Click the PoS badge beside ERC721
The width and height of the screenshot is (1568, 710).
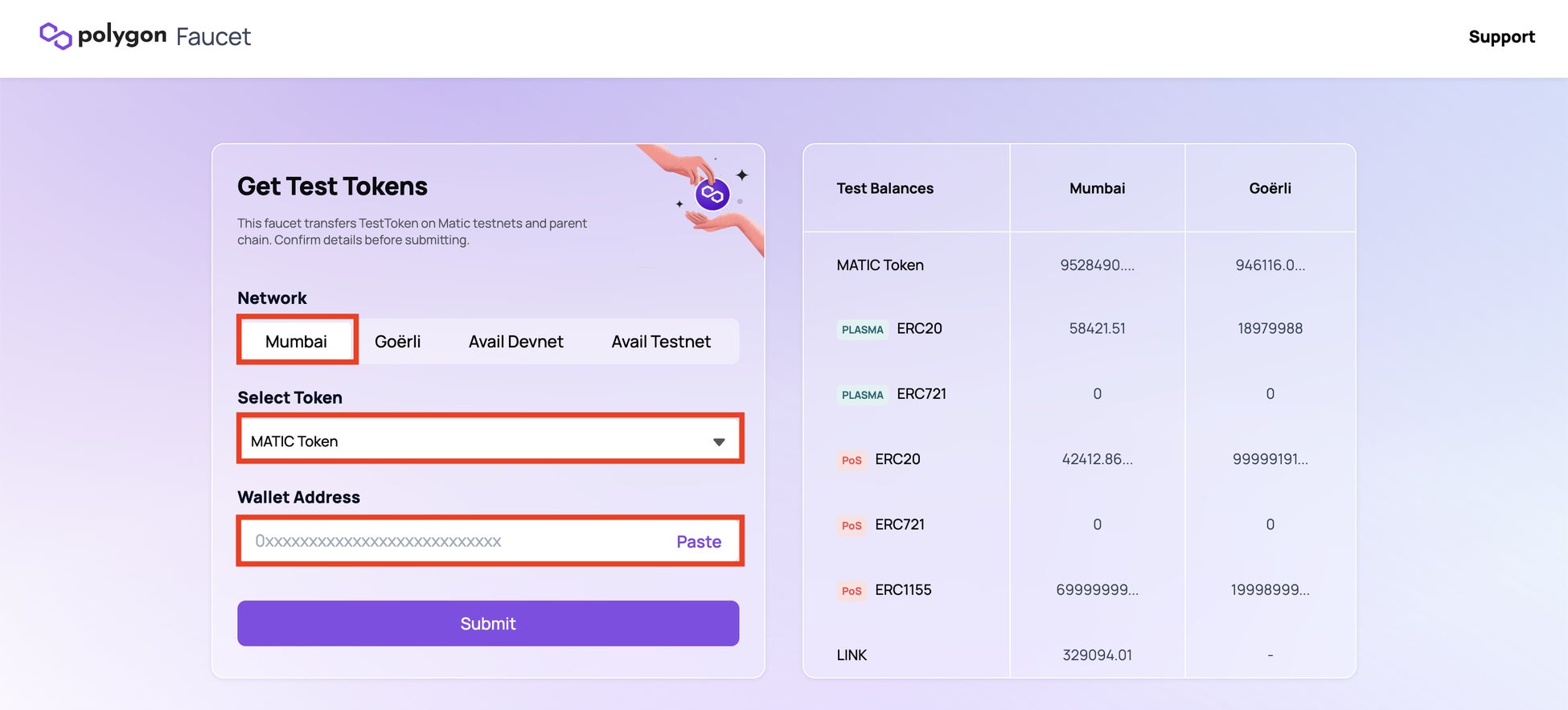tap(852, 526)
